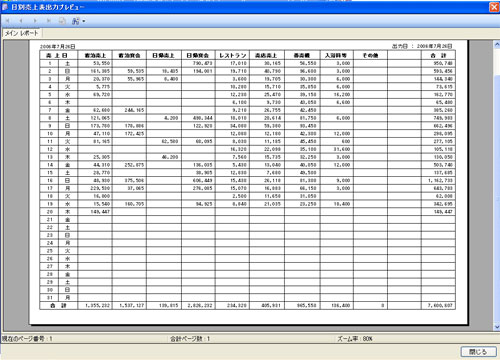Screen dimensions: 500x360
Task: Click the 出力日 label above table
Action: [400, 46]
